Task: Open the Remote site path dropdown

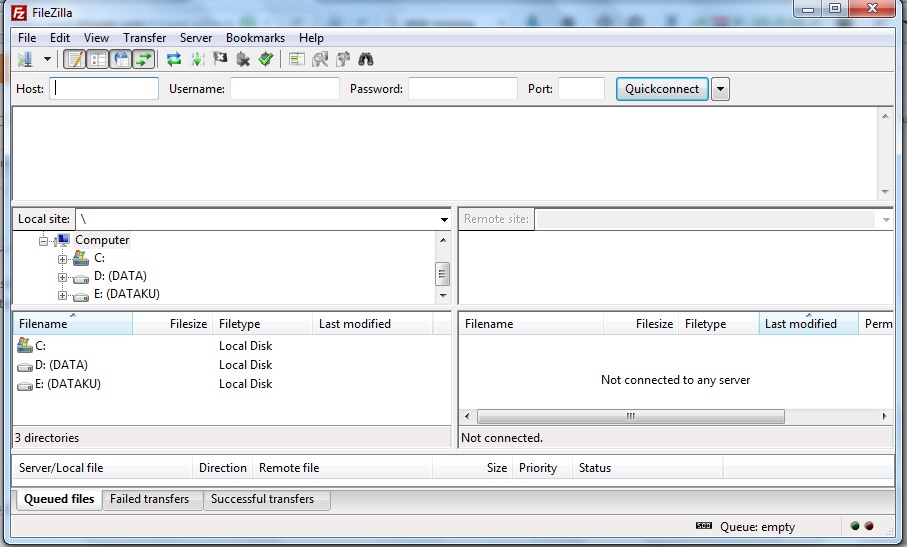Action: click(x=886, y=219)
